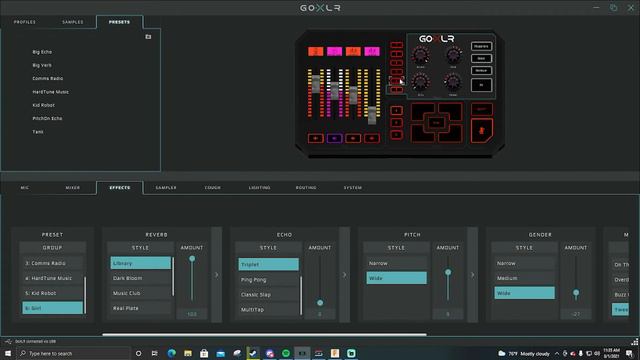Click the bottom red effects preset button
This screenshot has width=640, height=360.
[396, 90]
